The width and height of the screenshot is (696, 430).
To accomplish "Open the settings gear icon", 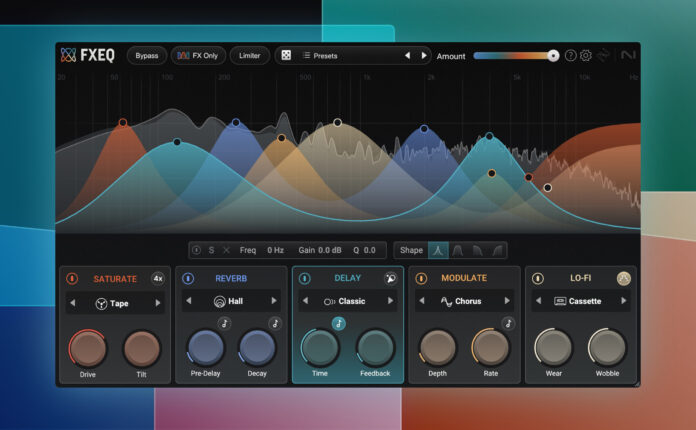I will click(x=586, y=56).
